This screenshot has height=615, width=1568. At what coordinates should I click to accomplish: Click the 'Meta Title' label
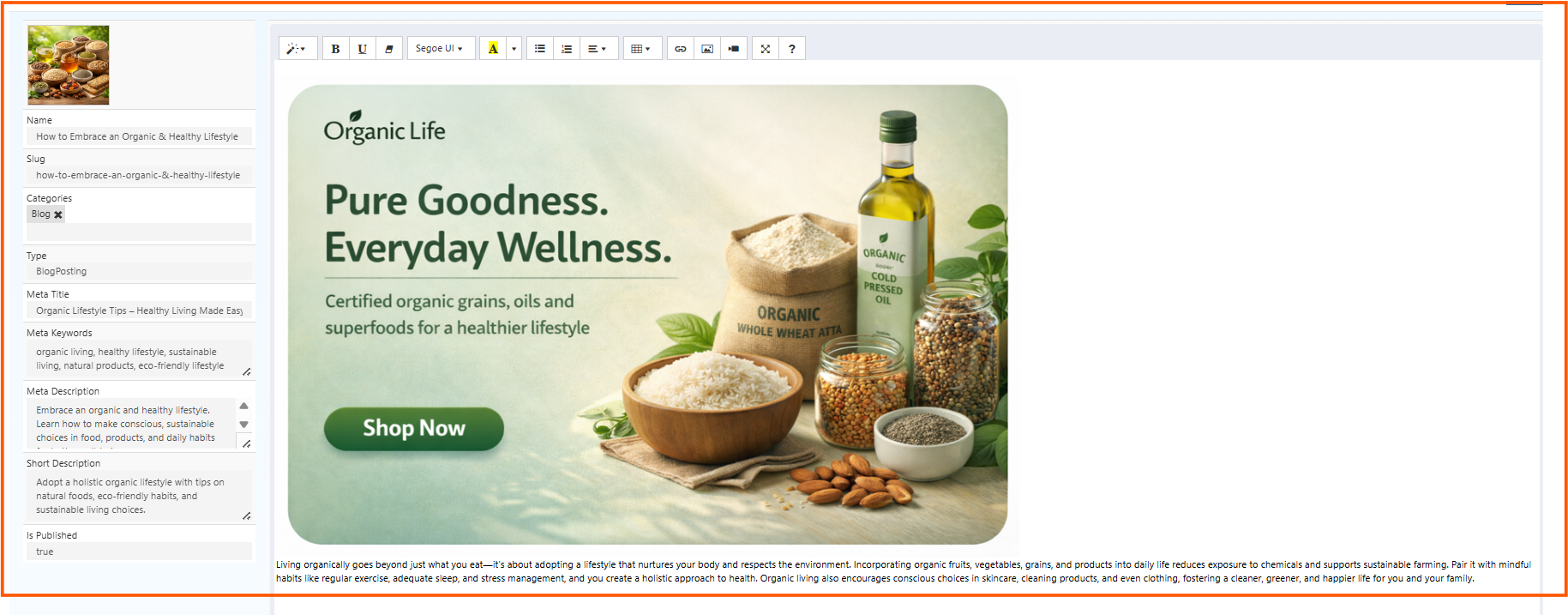click(48, 294)
